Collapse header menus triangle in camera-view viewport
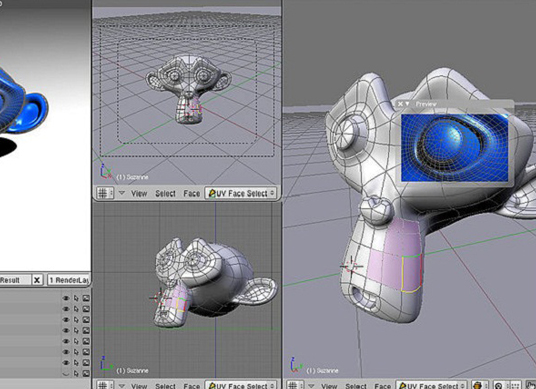 coord(121,193)
